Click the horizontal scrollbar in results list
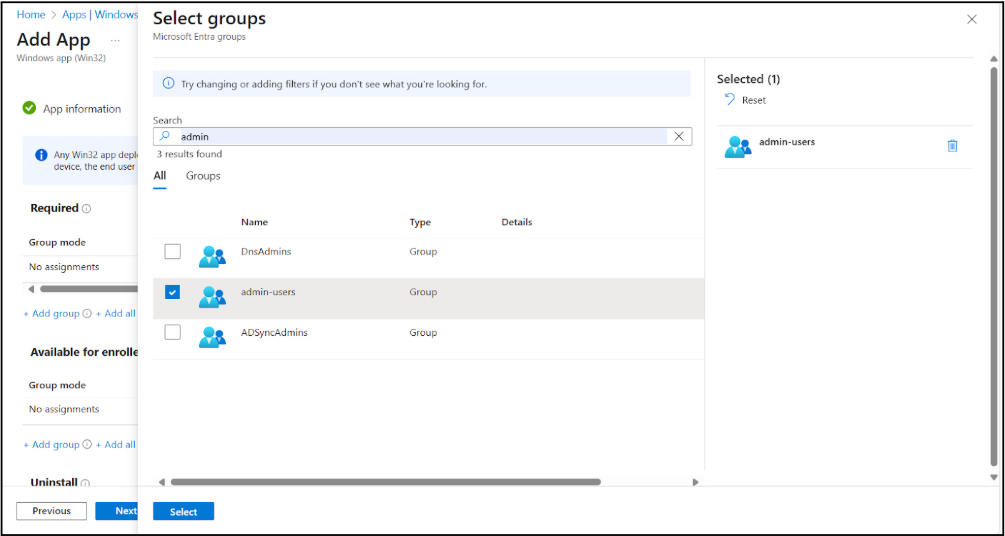The image size is (1005, 536). pyautogui.click(x=385, y=482)
